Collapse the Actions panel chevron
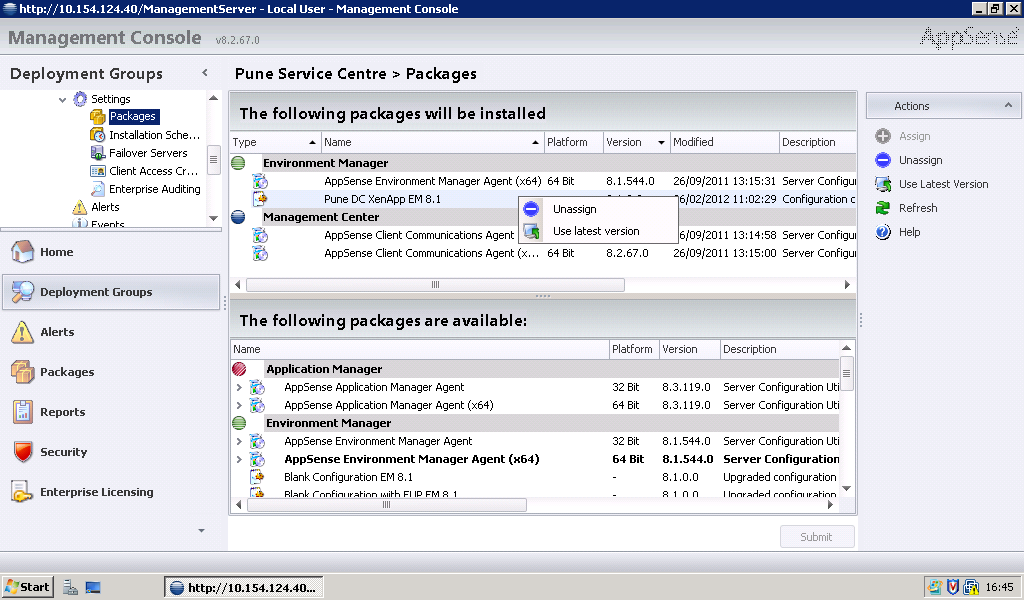 pyautogui.click(x=1008, y=105)
